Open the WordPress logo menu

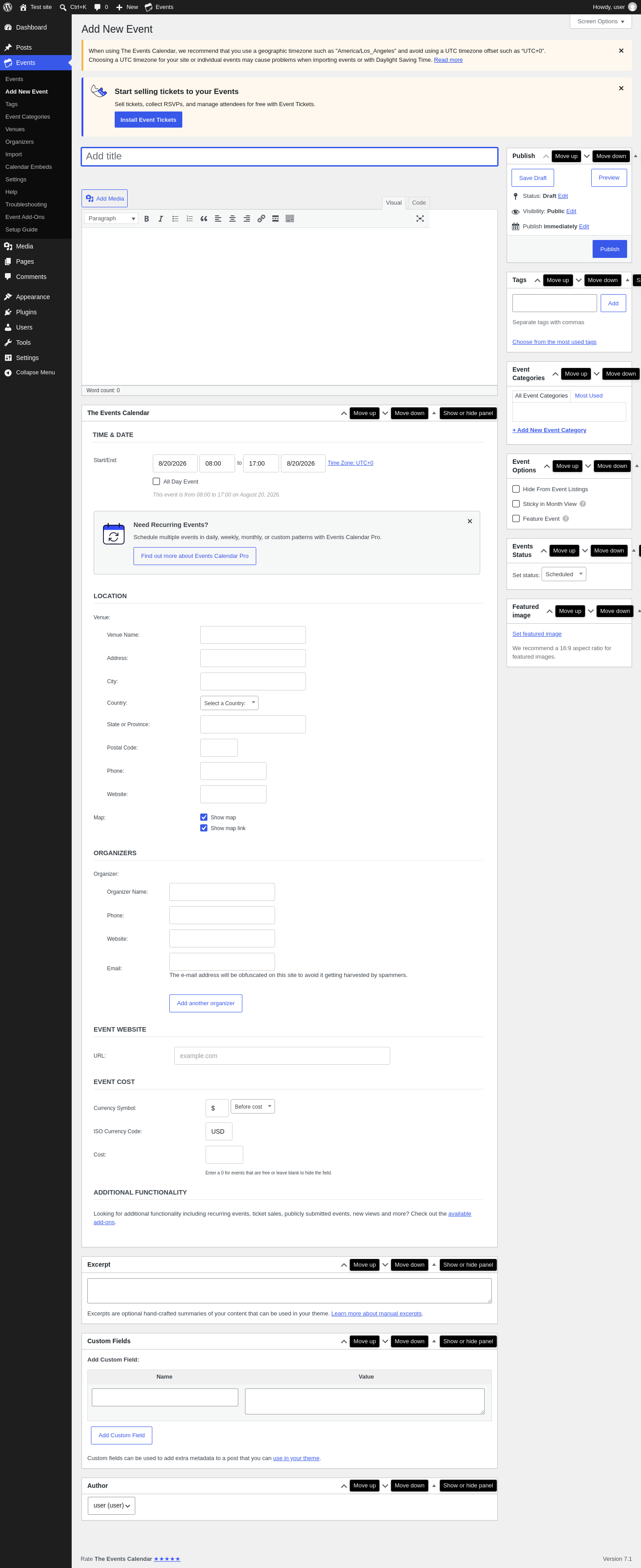pyautogui.click(x=8, y=7)
